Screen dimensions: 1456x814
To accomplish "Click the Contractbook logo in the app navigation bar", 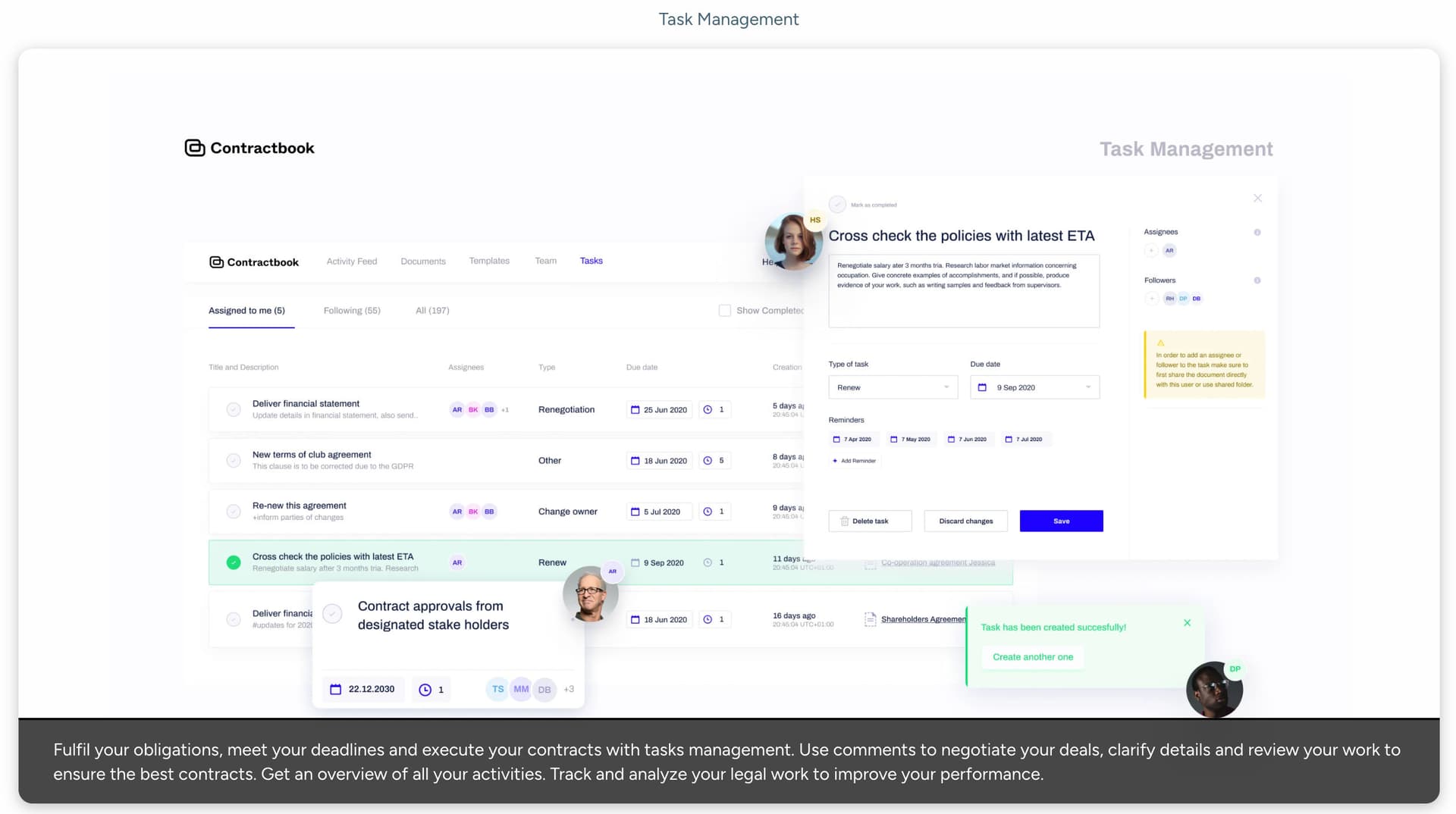I will (x=254, y=262).
